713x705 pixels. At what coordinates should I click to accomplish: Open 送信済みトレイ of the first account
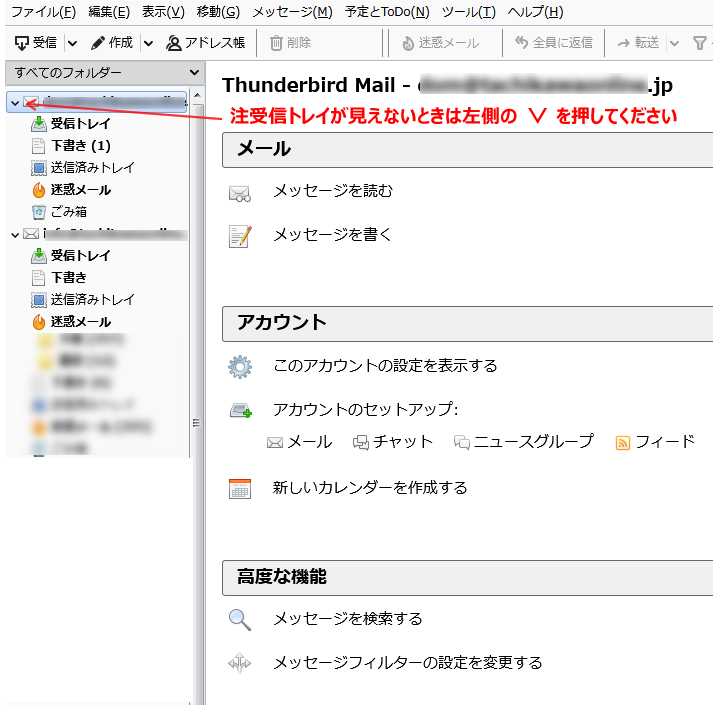83,167
